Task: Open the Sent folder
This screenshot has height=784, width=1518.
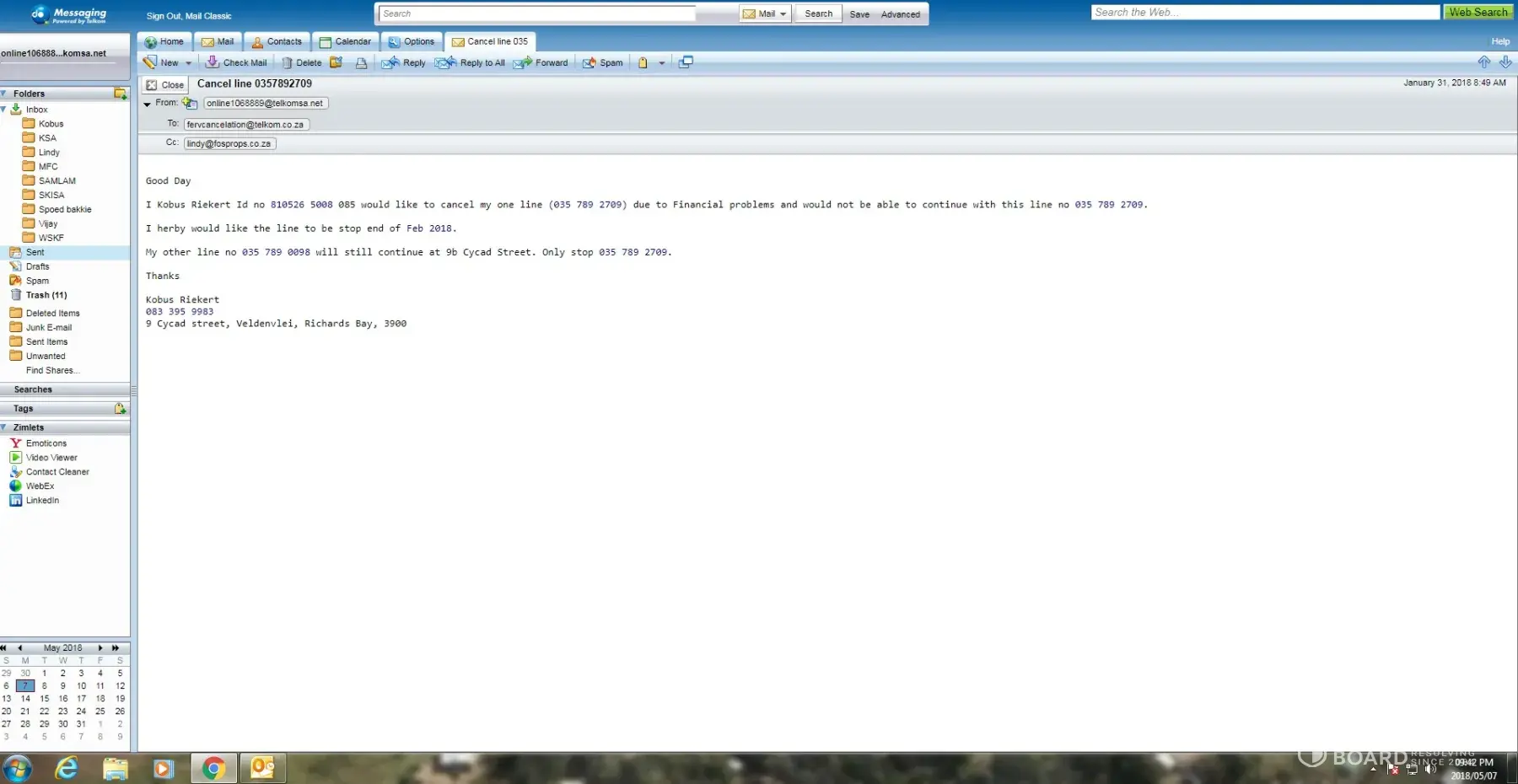Action: click(x=35, y=253)
